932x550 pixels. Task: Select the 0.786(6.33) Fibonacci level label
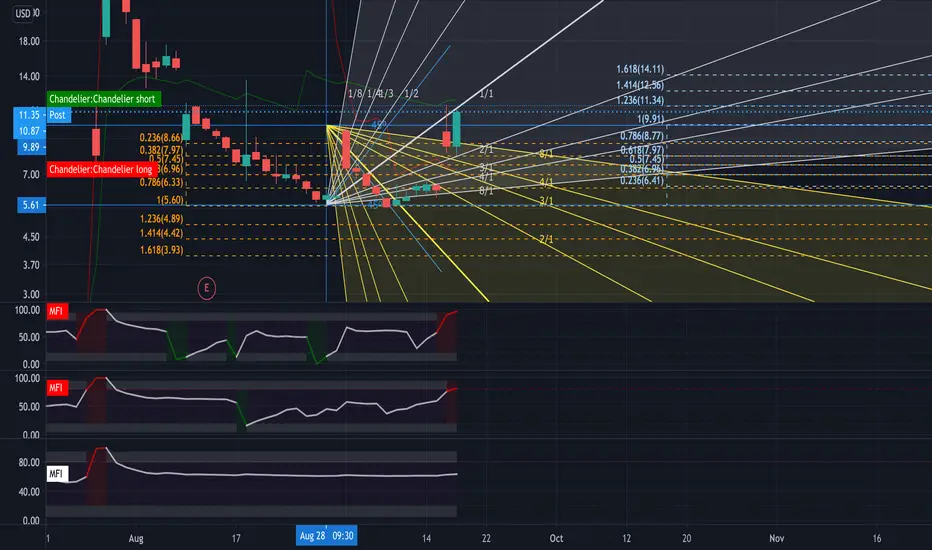[161, 183]
